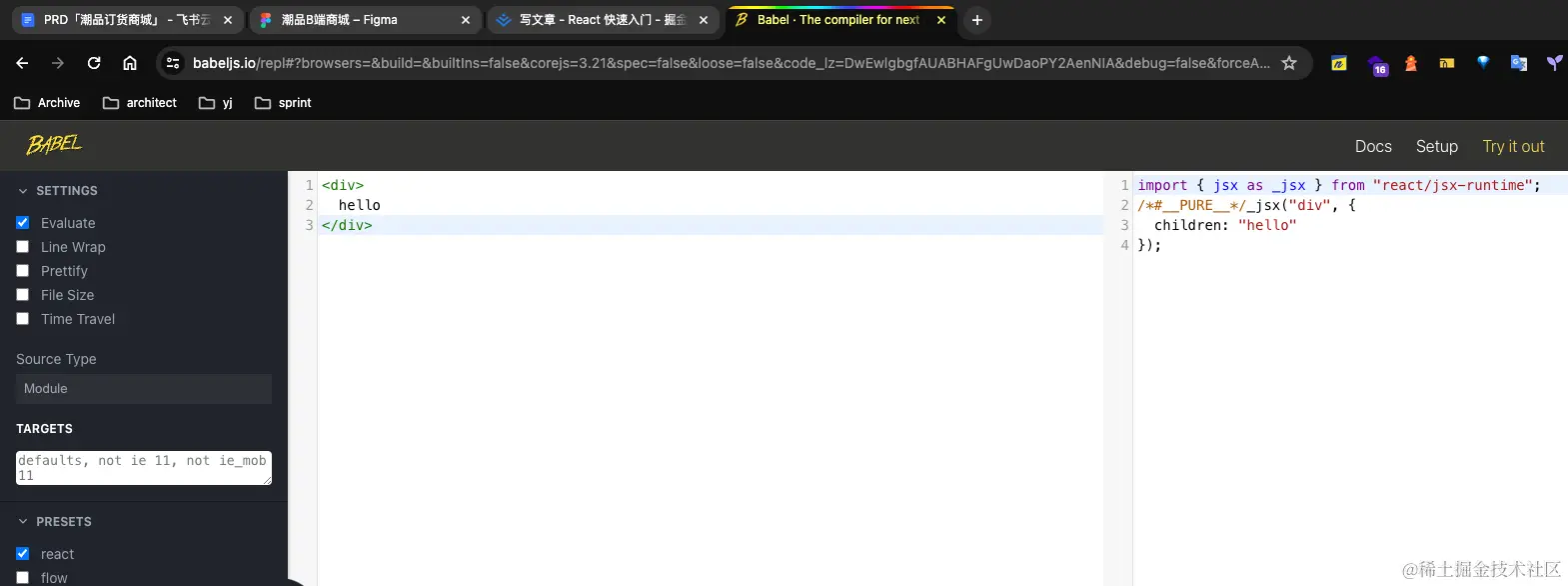The height and width of the screenshot is (586, 1568).
Task: Click 'children: "hello"' in output
Action: 1225,225
